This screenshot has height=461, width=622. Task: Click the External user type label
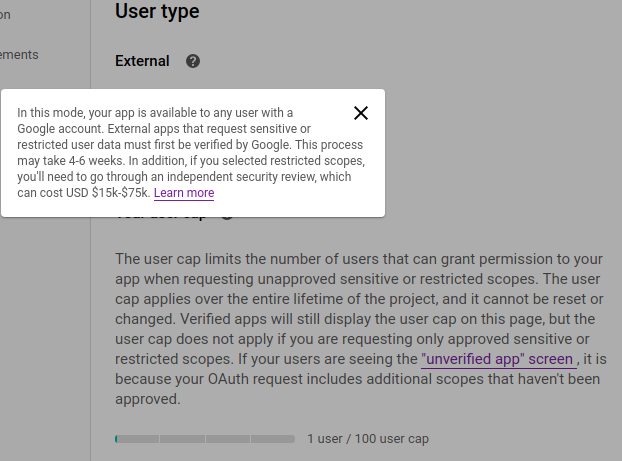click(x=142, y=61)
